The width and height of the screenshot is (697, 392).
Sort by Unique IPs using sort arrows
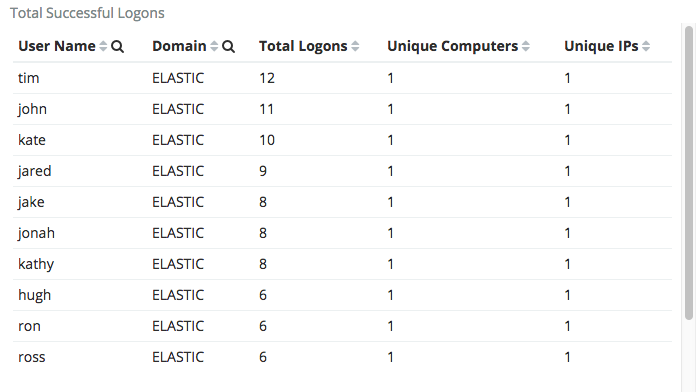646,46
